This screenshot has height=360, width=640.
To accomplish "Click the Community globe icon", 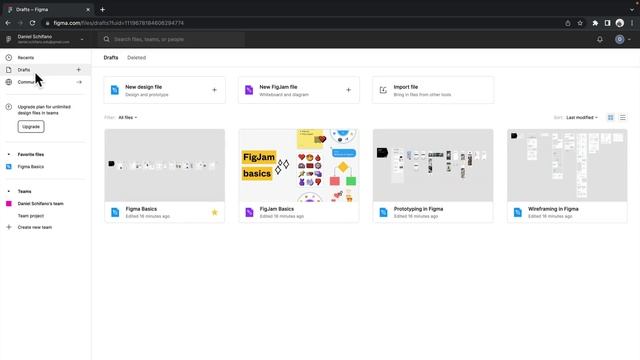I will click(9, 82).
